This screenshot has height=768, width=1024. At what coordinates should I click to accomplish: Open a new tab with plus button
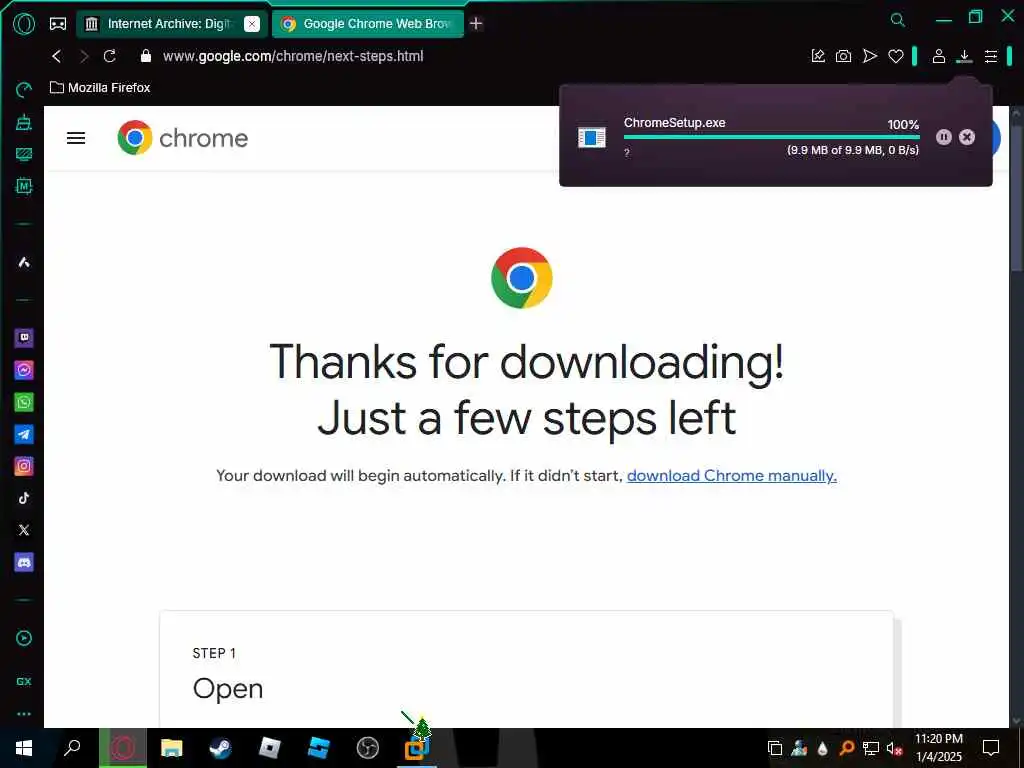pyautogui.click(x=476, y=24)
